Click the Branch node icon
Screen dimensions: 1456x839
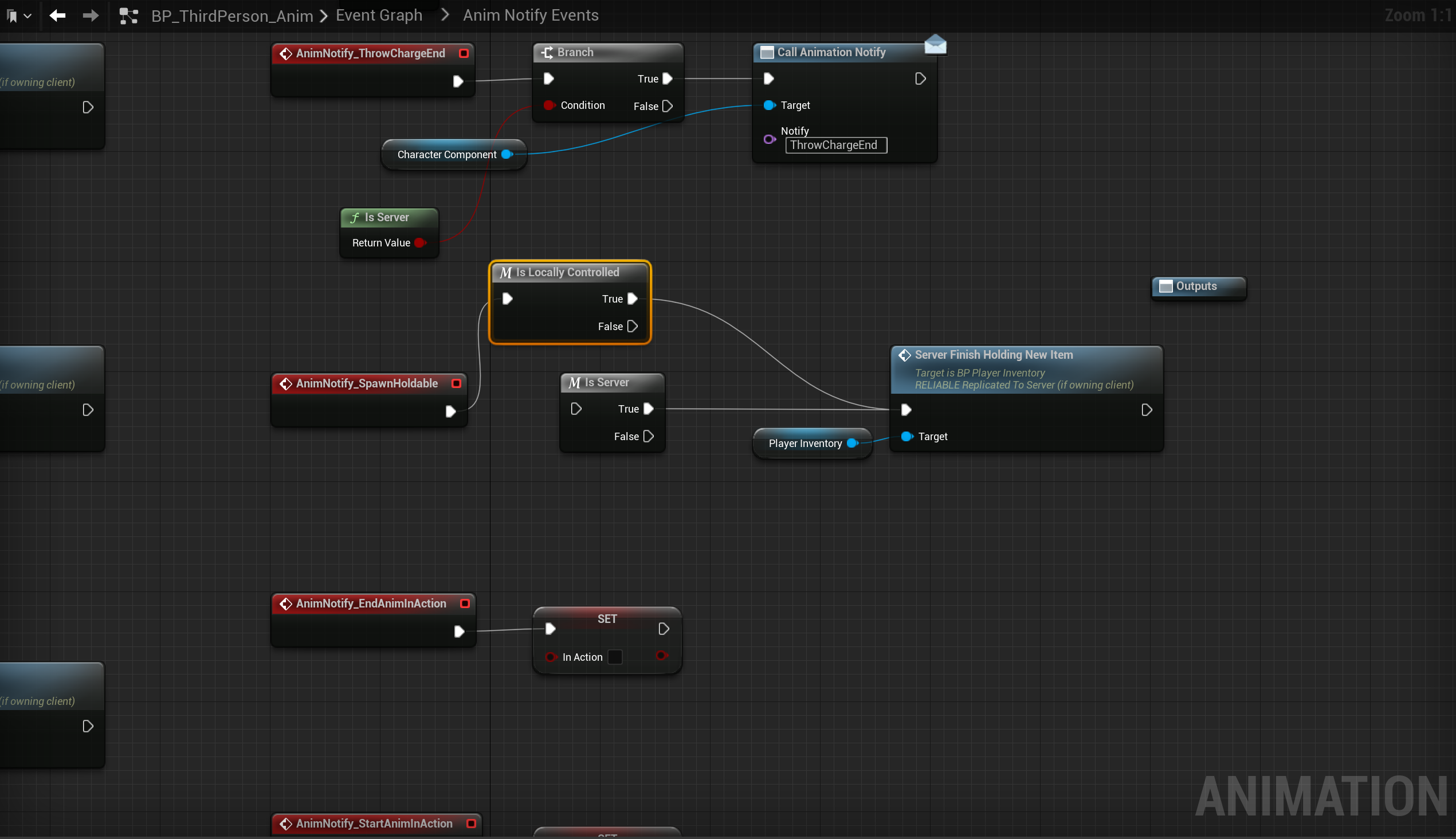coord(547,53)
